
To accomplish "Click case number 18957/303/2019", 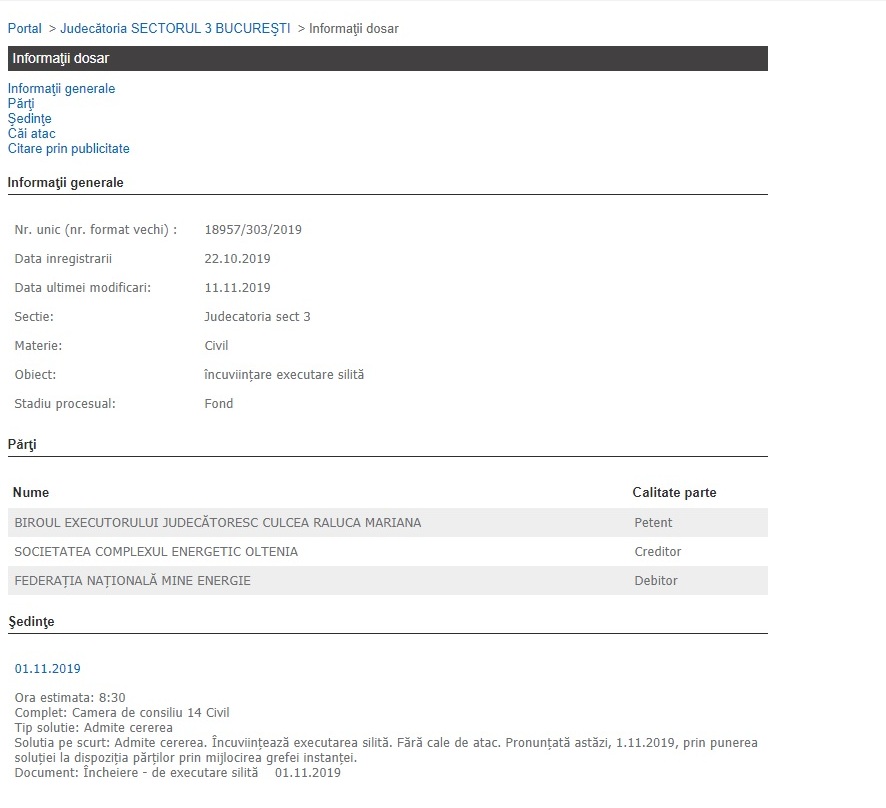I will tap(253, 230).
